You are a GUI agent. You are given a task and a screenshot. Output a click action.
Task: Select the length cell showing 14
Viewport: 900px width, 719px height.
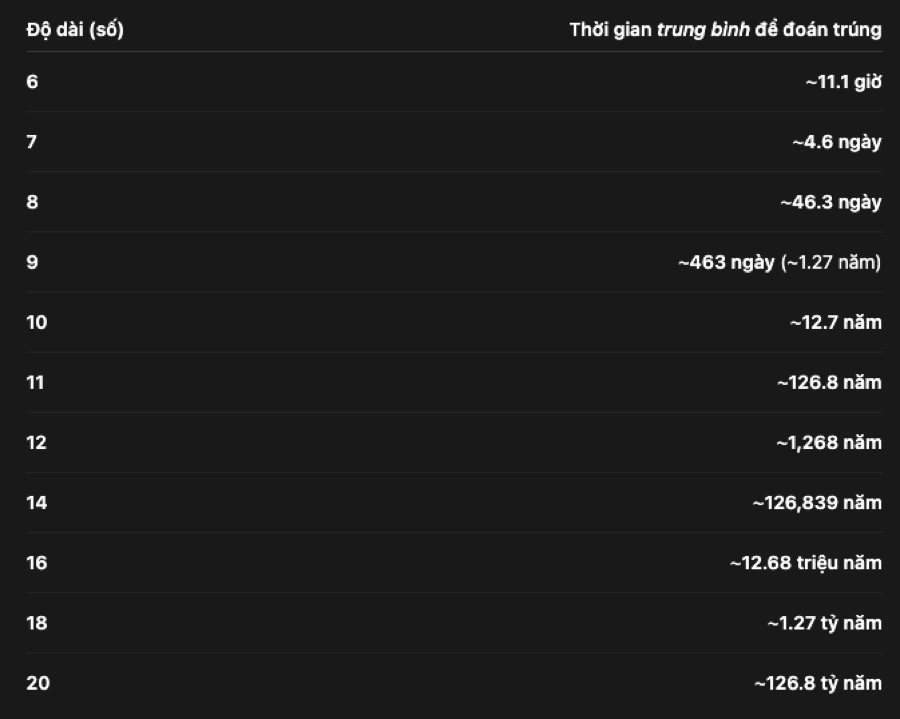[x=37, y=502]
